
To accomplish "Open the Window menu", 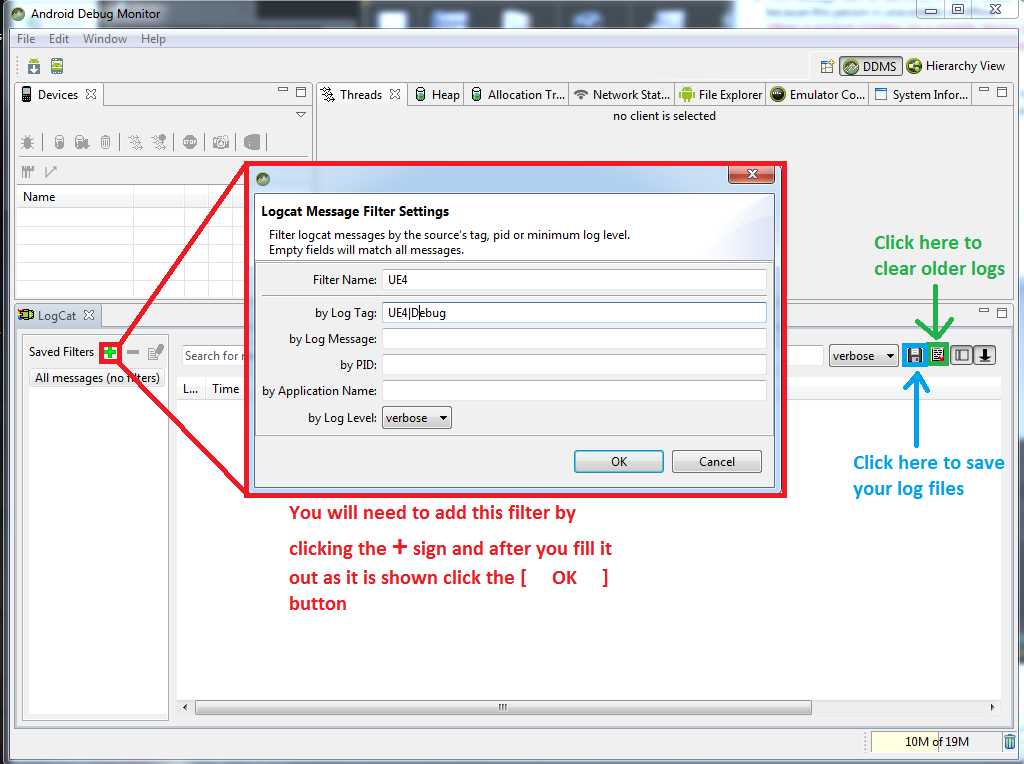I will pos(105,39).
